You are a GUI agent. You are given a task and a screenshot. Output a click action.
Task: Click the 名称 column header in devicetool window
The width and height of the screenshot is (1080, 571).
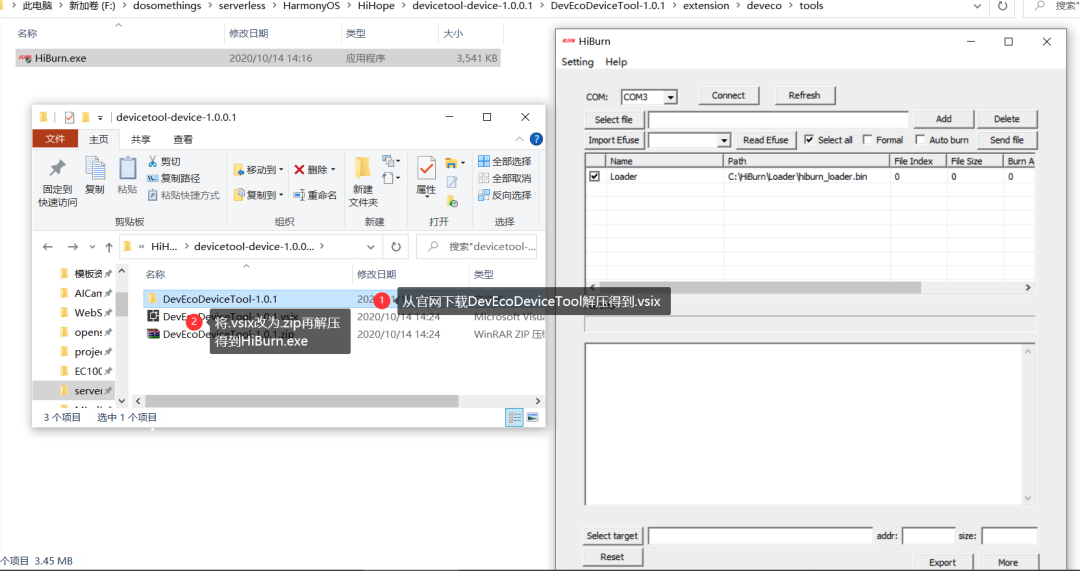point(156,274)
